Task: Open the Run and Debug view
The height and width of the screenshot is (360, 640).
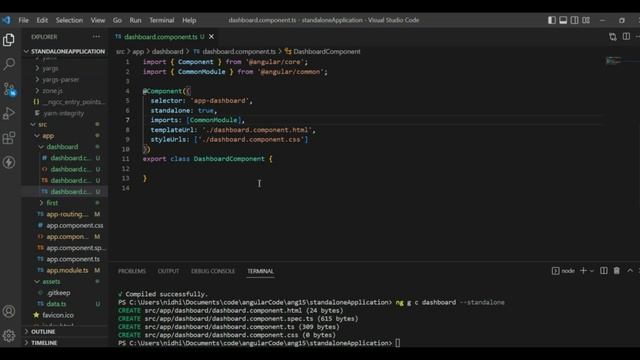Action: (9, 113)
